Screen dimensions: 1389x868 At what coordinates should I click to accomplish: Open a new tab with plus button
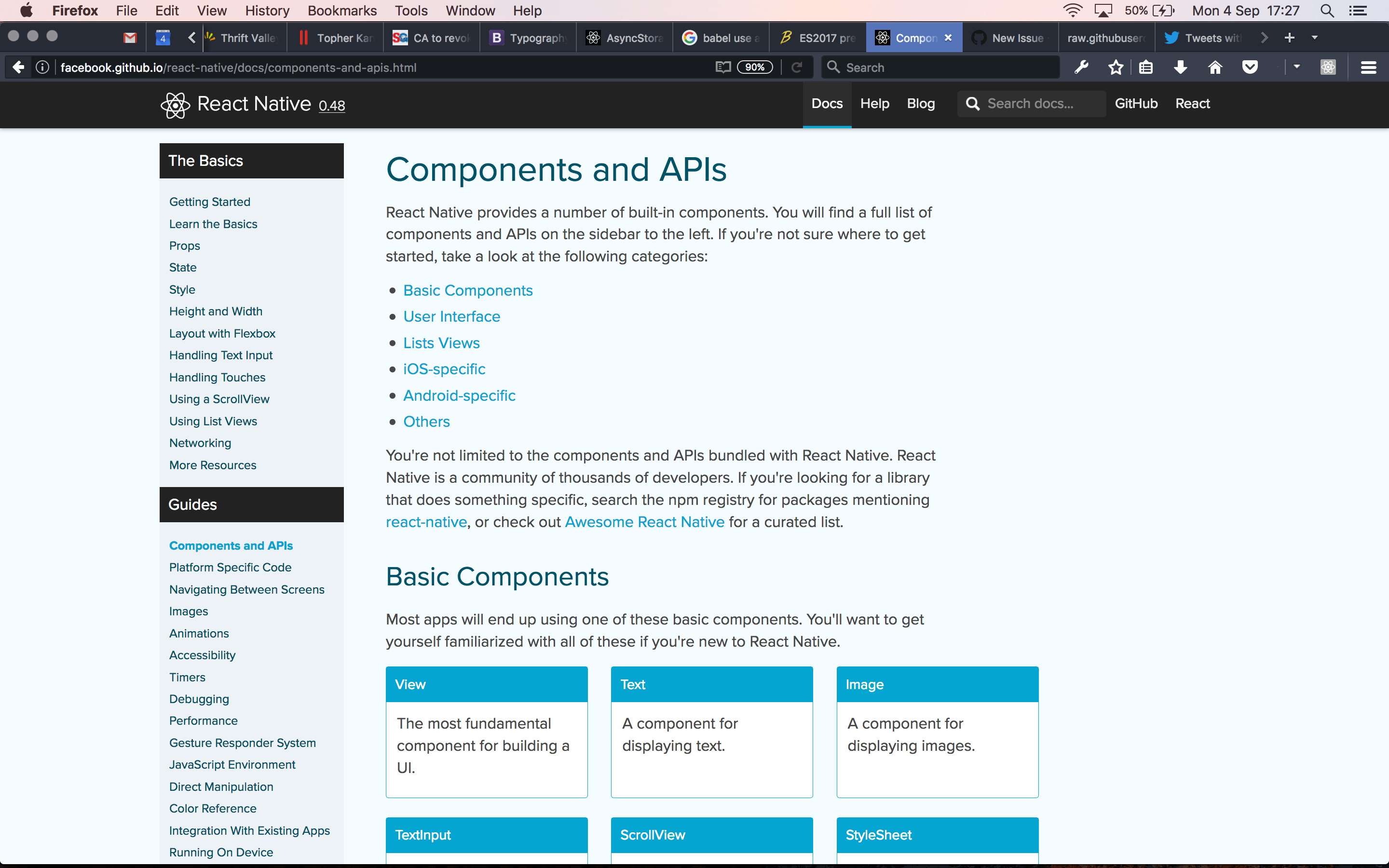(x=1289, y=38)
